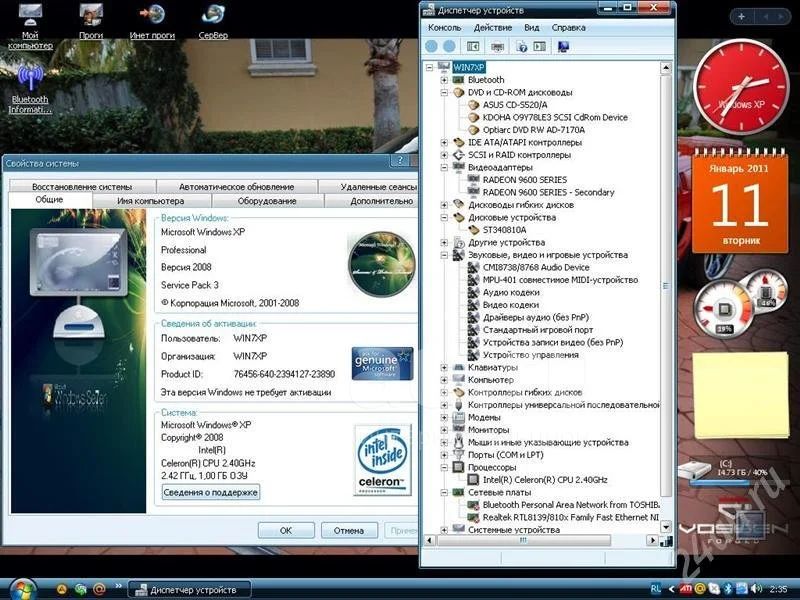The image size is (800, 600).
Task: Toggle the console tree pane toolbar icon
Action: coord(473,46)
